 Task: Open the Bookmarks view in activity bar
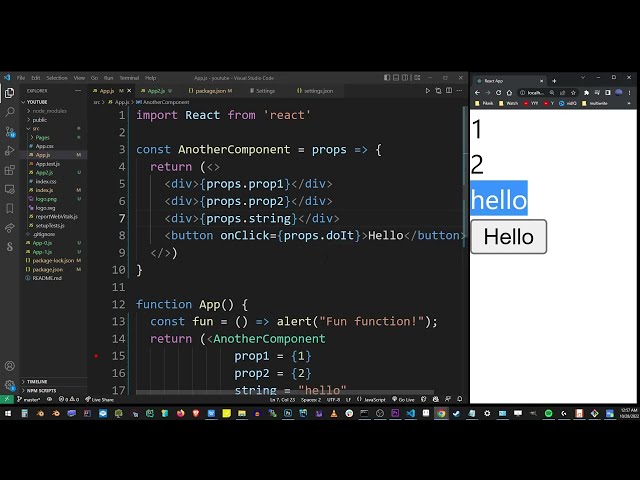click(9, 209)
